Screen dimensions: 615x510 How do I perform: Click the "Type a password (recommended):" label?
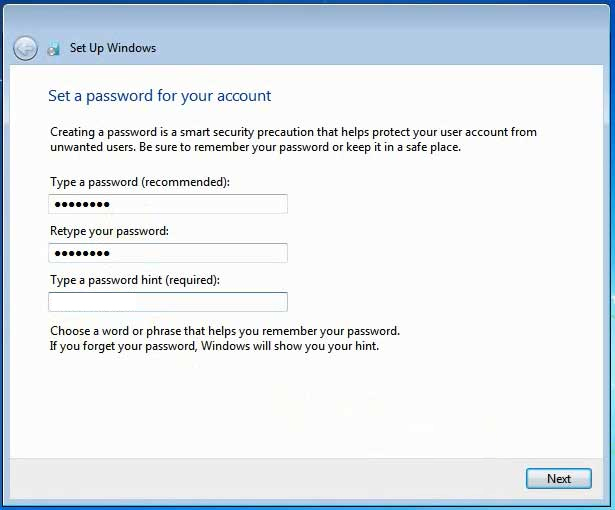140,182
